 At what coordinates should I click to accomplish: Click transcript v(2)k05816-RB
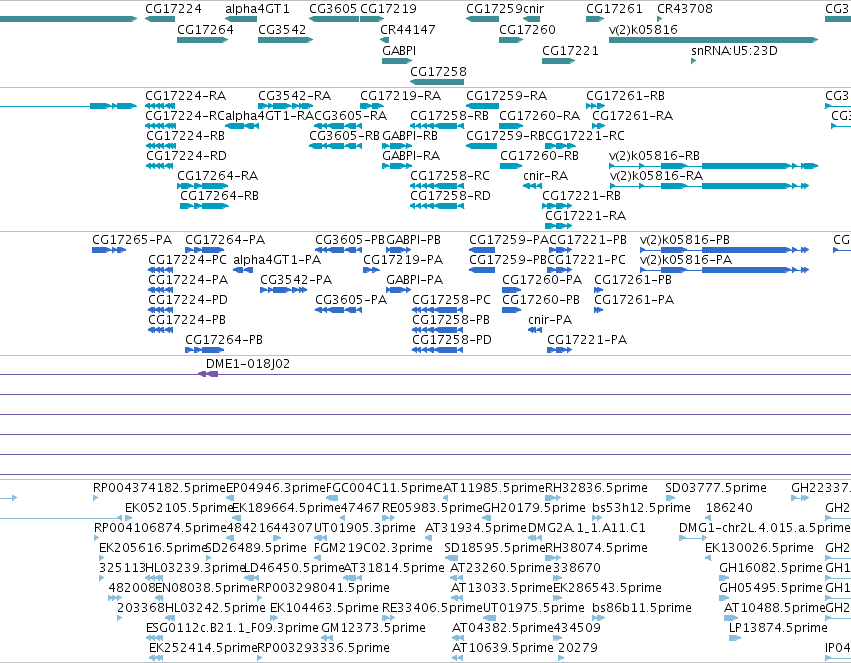(713, 166)
